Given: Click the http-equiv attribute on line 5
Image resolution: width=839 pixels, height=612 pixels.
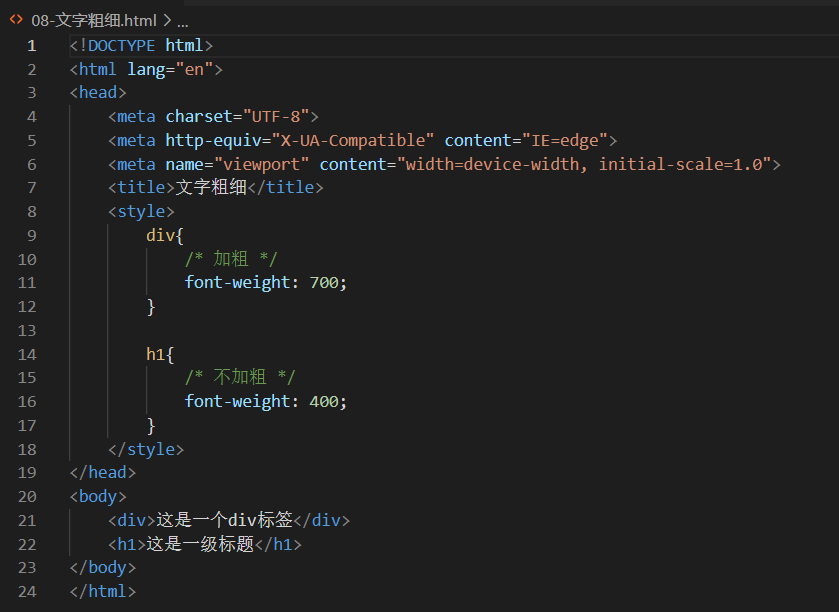Looking at the screenshot, I should pos(213,140).
